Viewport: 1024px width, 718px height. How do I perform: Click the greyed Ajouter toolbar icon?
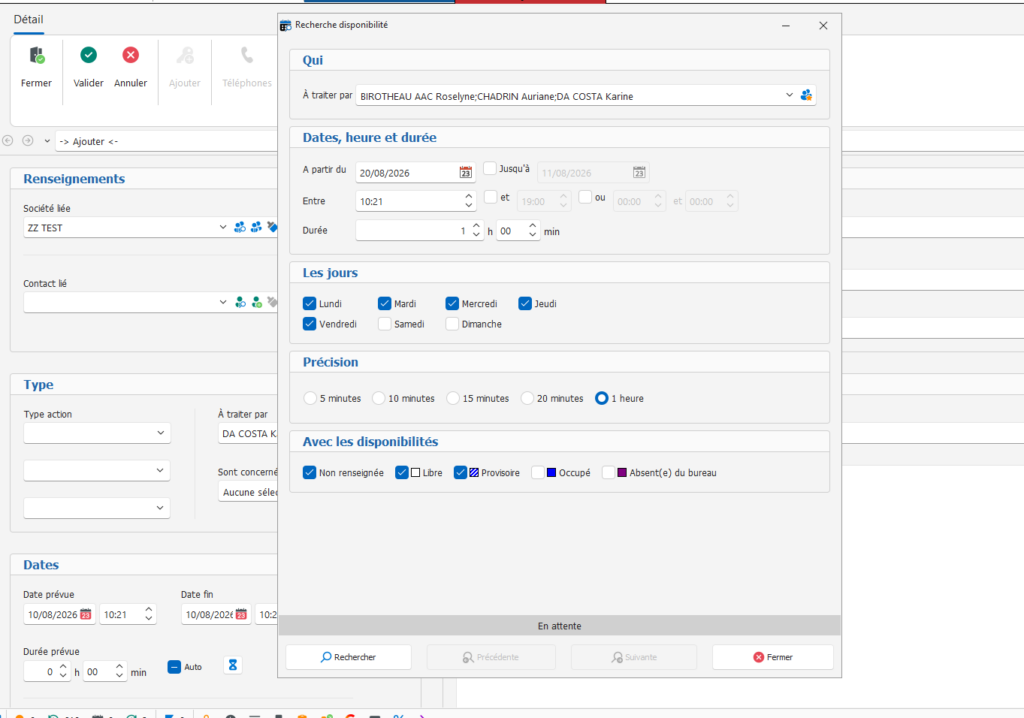tap(185, 56)
